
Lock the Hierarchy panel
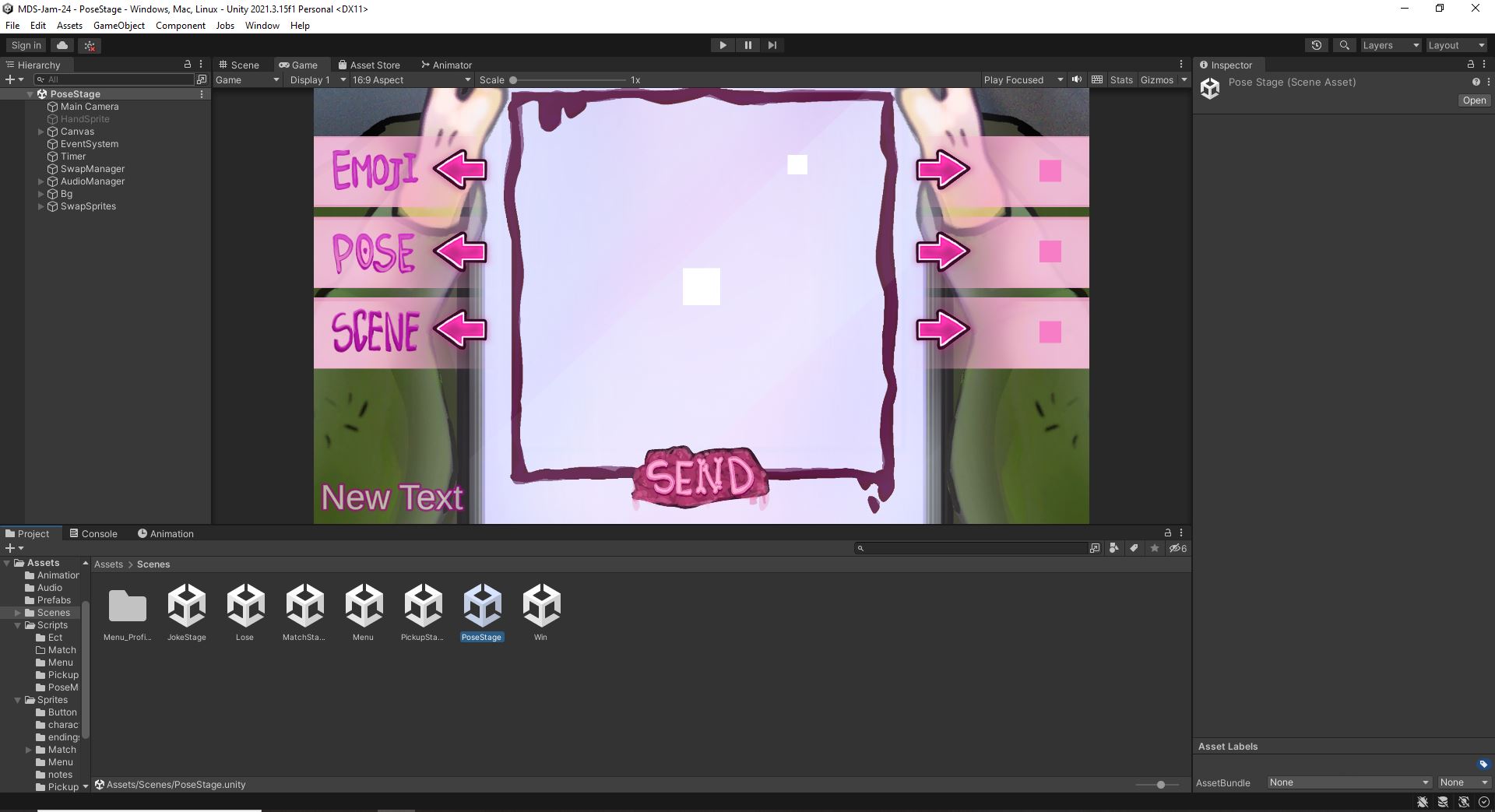click(x=187, y=64)
